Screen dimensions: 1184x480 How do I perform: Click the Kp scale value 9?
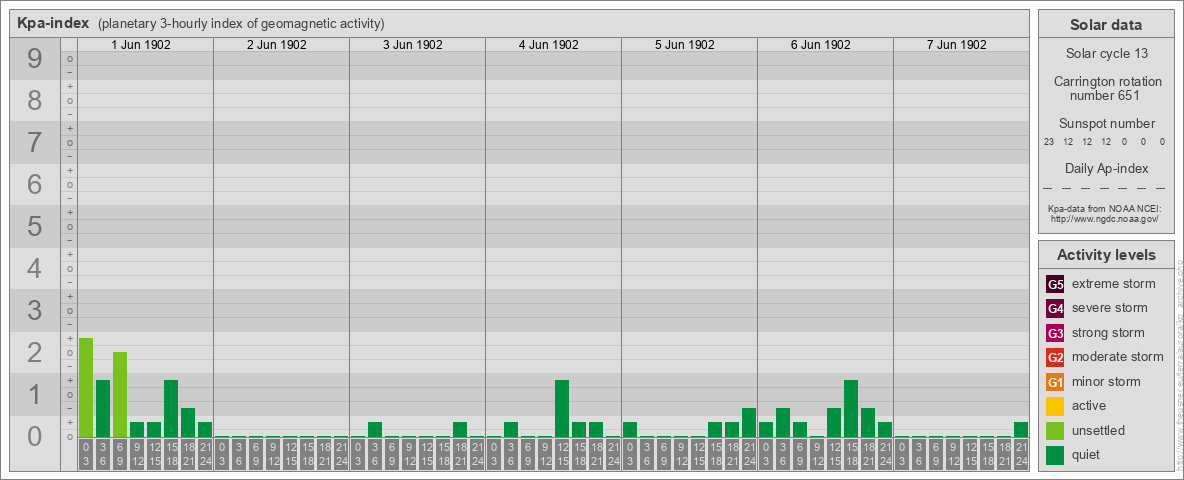pos(35,59)
